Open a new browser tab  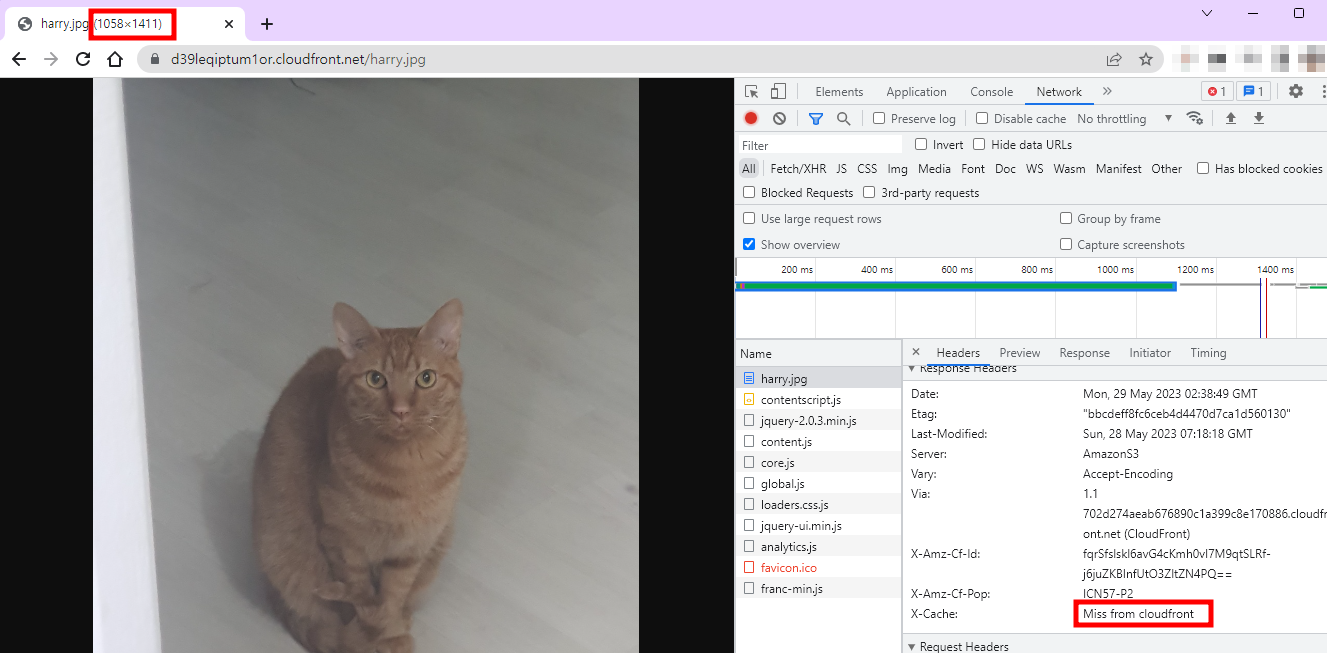267,24
